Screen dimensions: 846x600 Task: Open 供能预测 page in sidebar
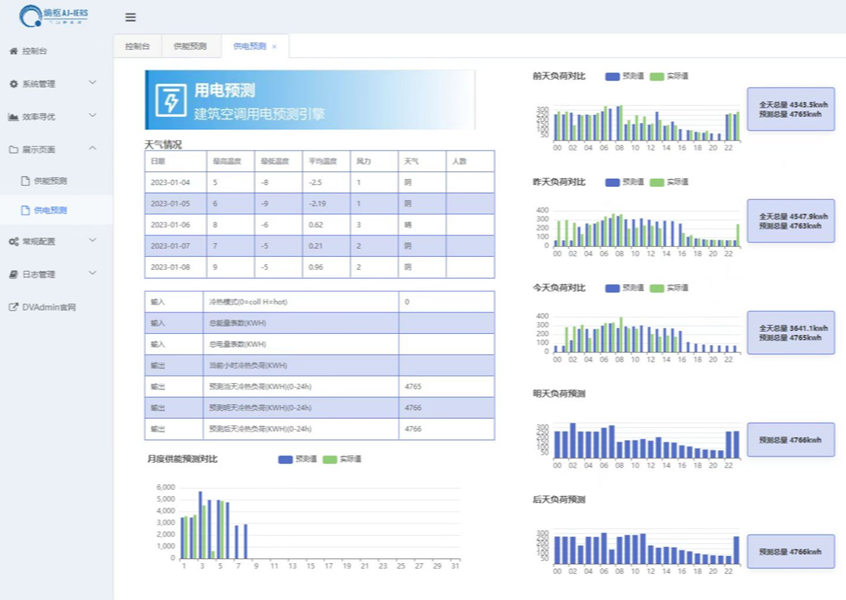click(x=50, y=181)
